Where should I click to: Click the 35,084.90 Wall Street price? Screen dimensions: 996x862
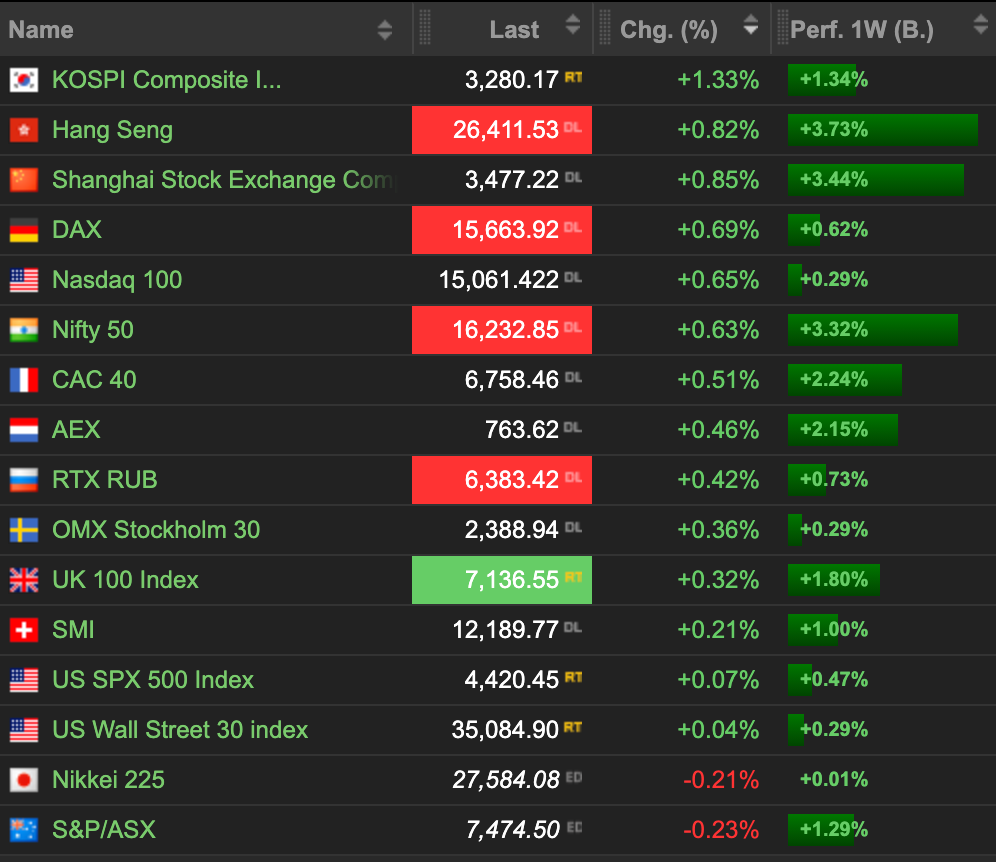pos(505,730)
